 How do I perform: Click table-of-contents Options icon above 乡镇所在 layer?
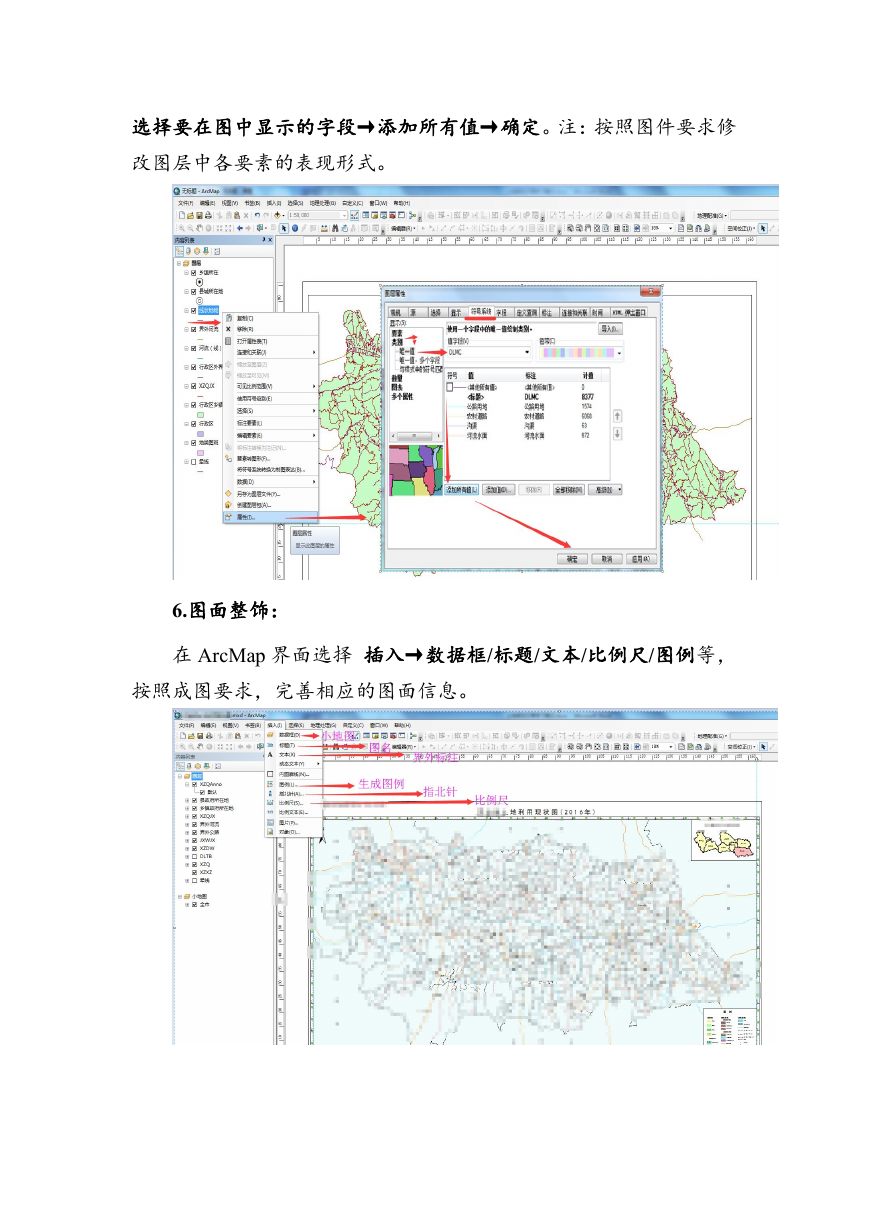(215, 251)
